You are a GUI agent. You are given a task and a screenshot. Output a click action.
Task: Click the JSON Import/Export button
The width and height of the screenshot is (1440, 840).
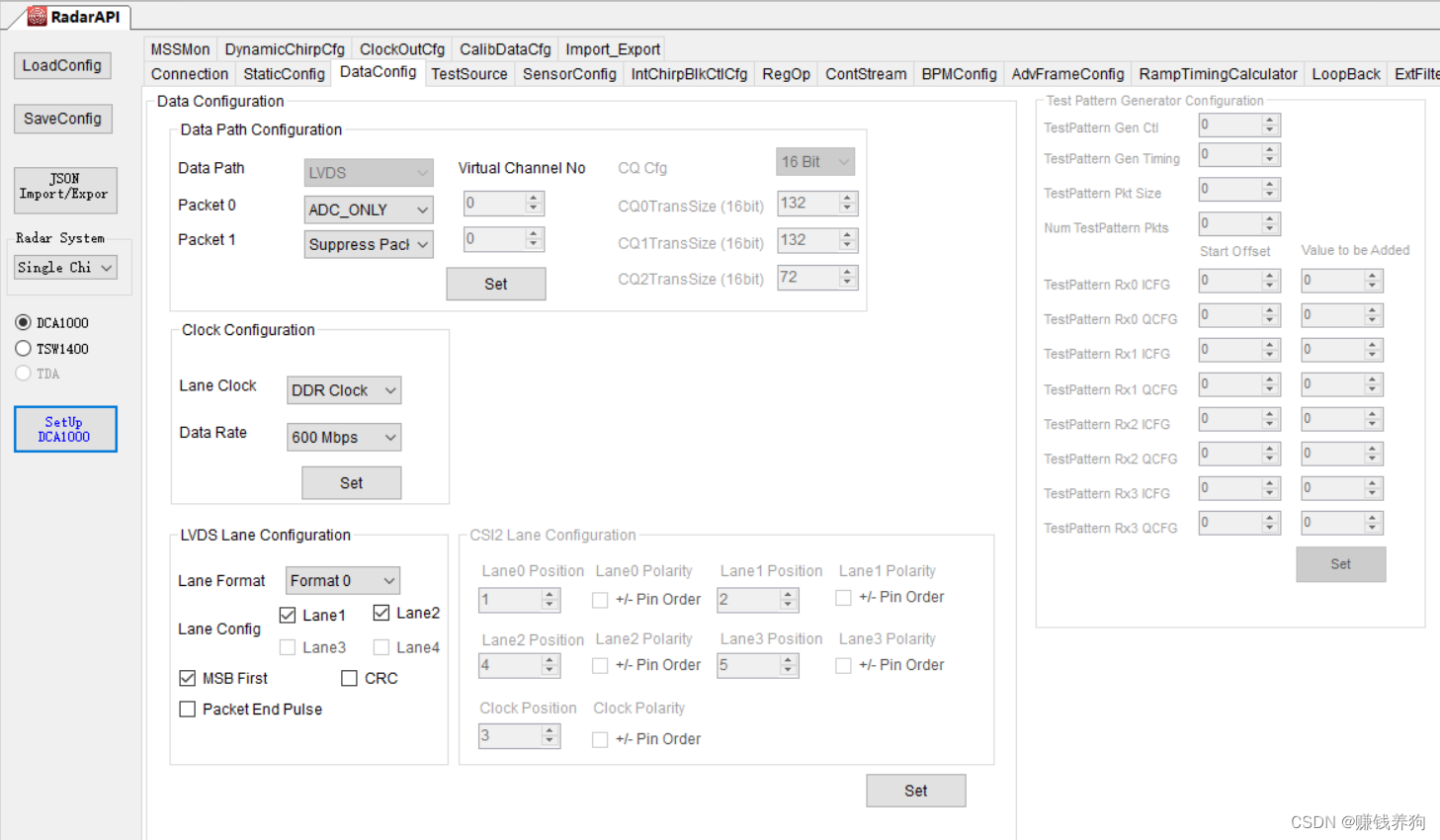click(x=65, y=190)
